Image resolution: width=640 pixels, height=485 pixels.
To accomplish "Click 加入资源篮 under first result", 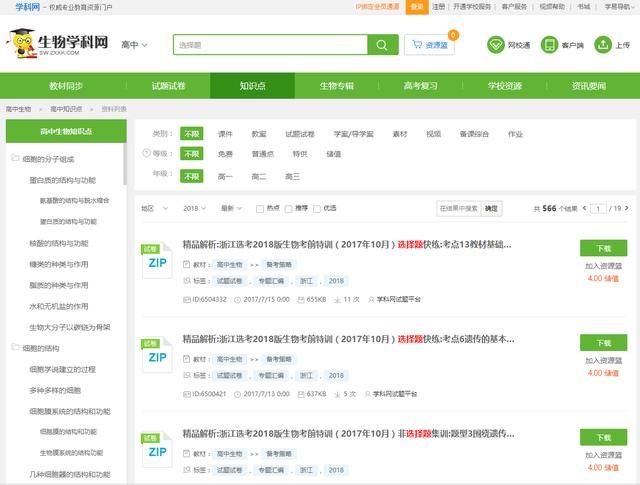I will click(603, 266).
